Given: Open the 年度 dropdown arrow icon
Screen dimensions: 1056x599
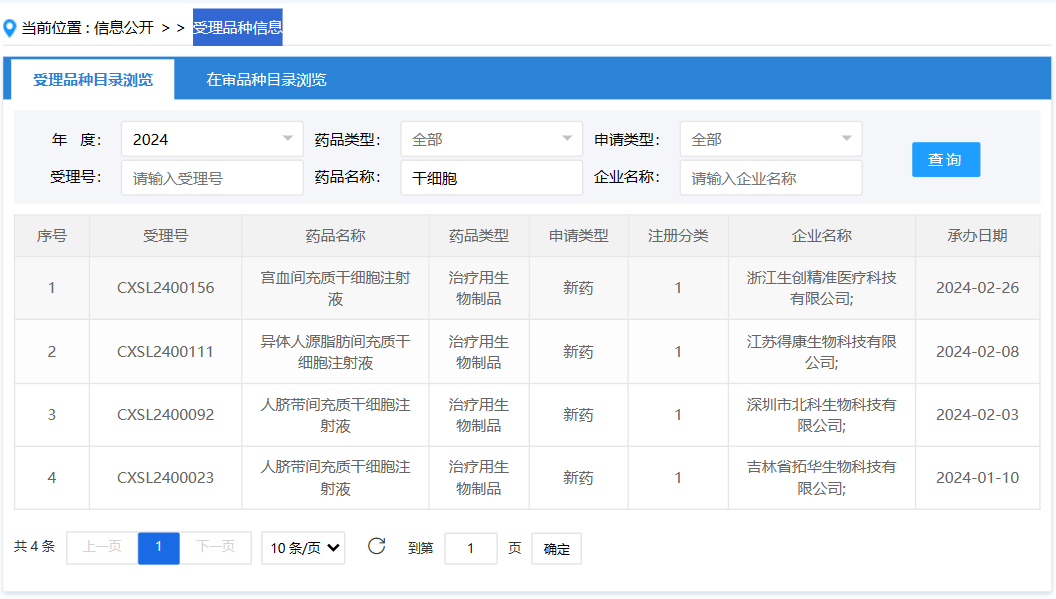Looking at the screenshot, I should pos(288,138).
